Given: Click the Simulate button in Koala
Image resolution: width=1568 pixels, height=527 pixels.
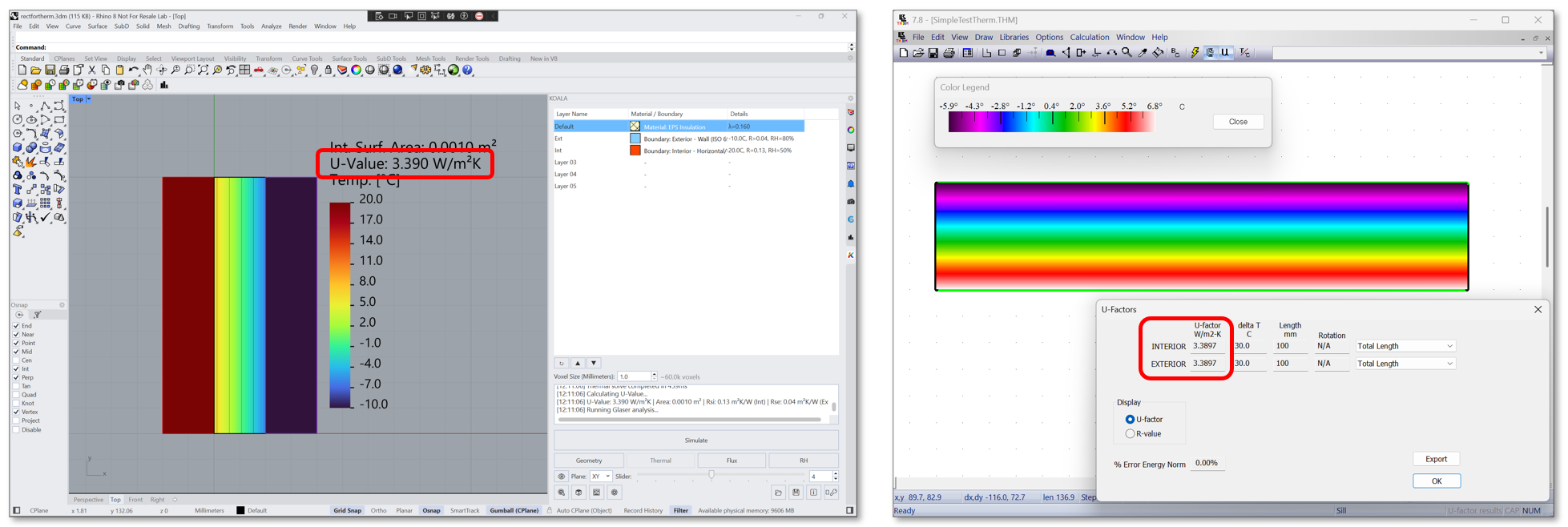Looking at the screenshot, I should (696, 441).
